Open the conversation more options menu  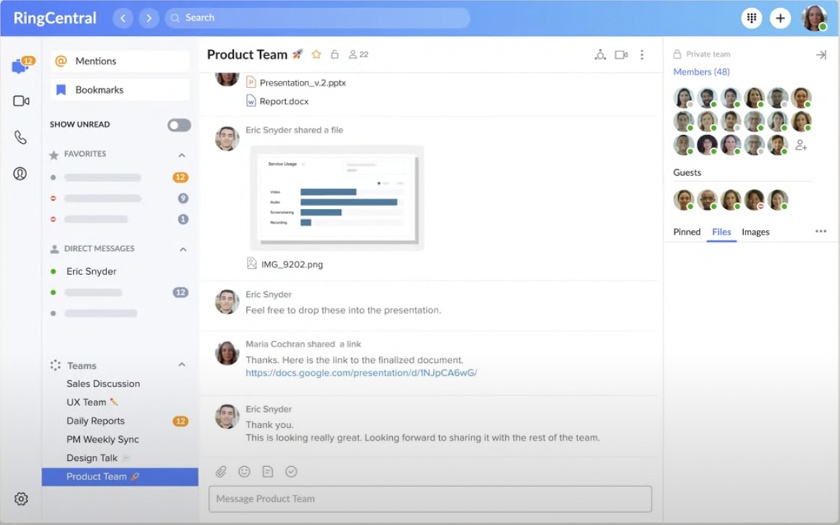coord(642,55)
